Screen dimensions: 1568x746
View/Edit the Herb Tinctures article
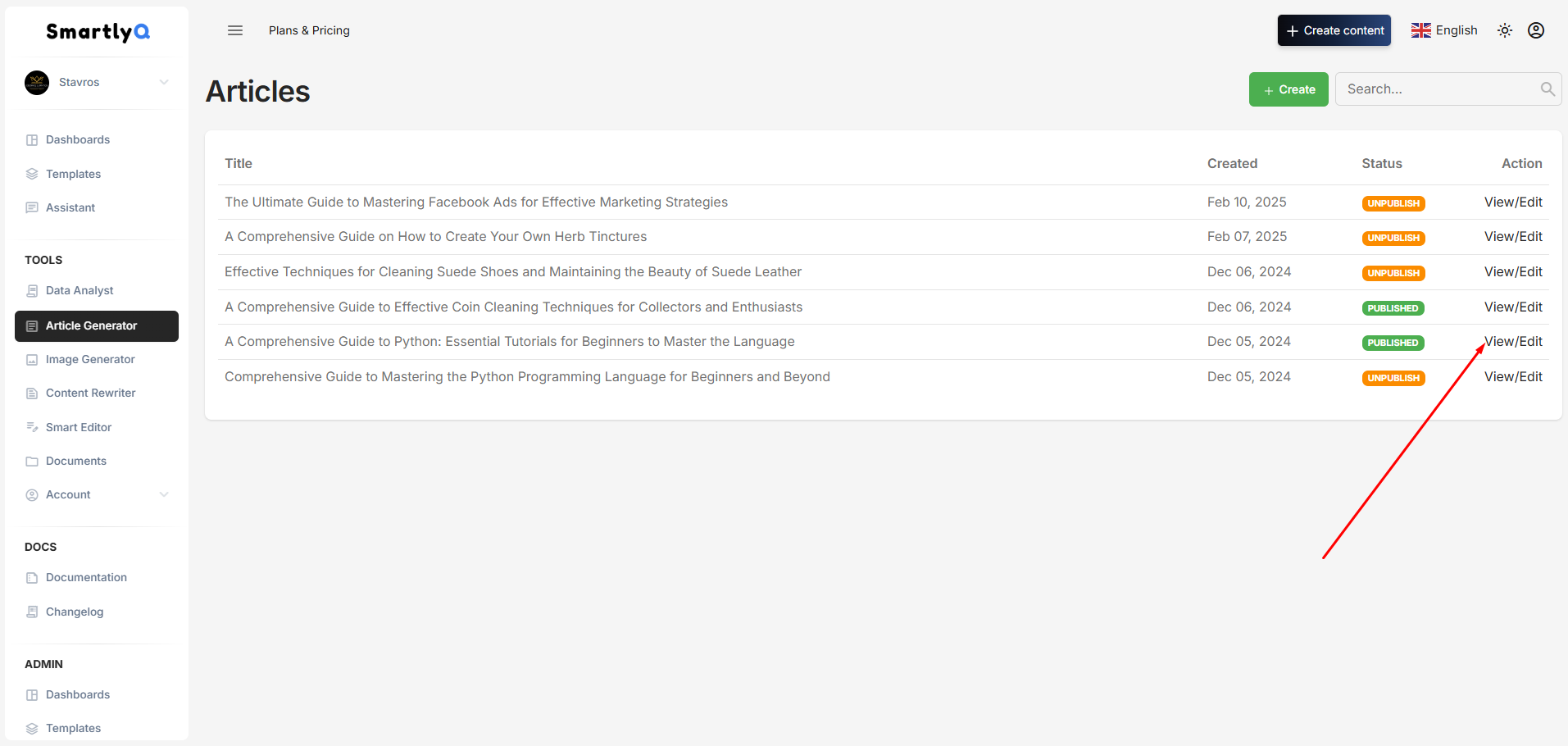pos(1513,237)
